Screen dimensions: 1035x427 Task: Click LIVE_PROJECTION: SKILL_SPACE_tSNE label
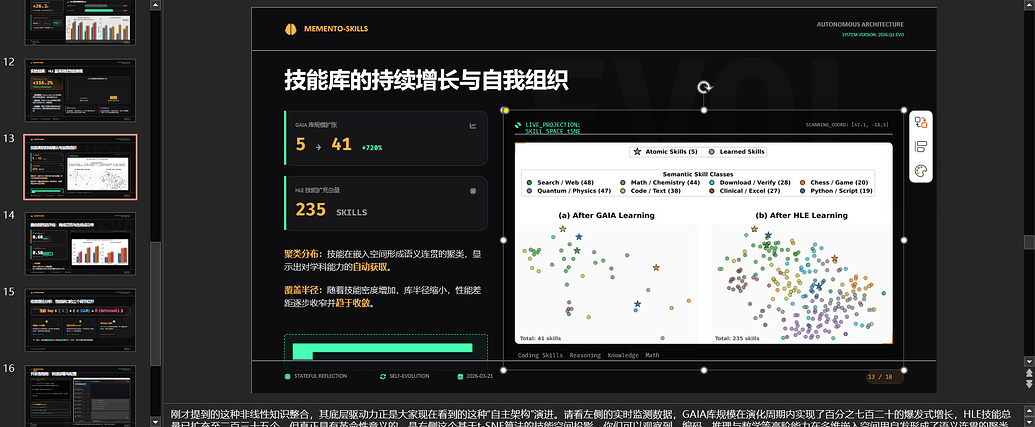(552, 128)
